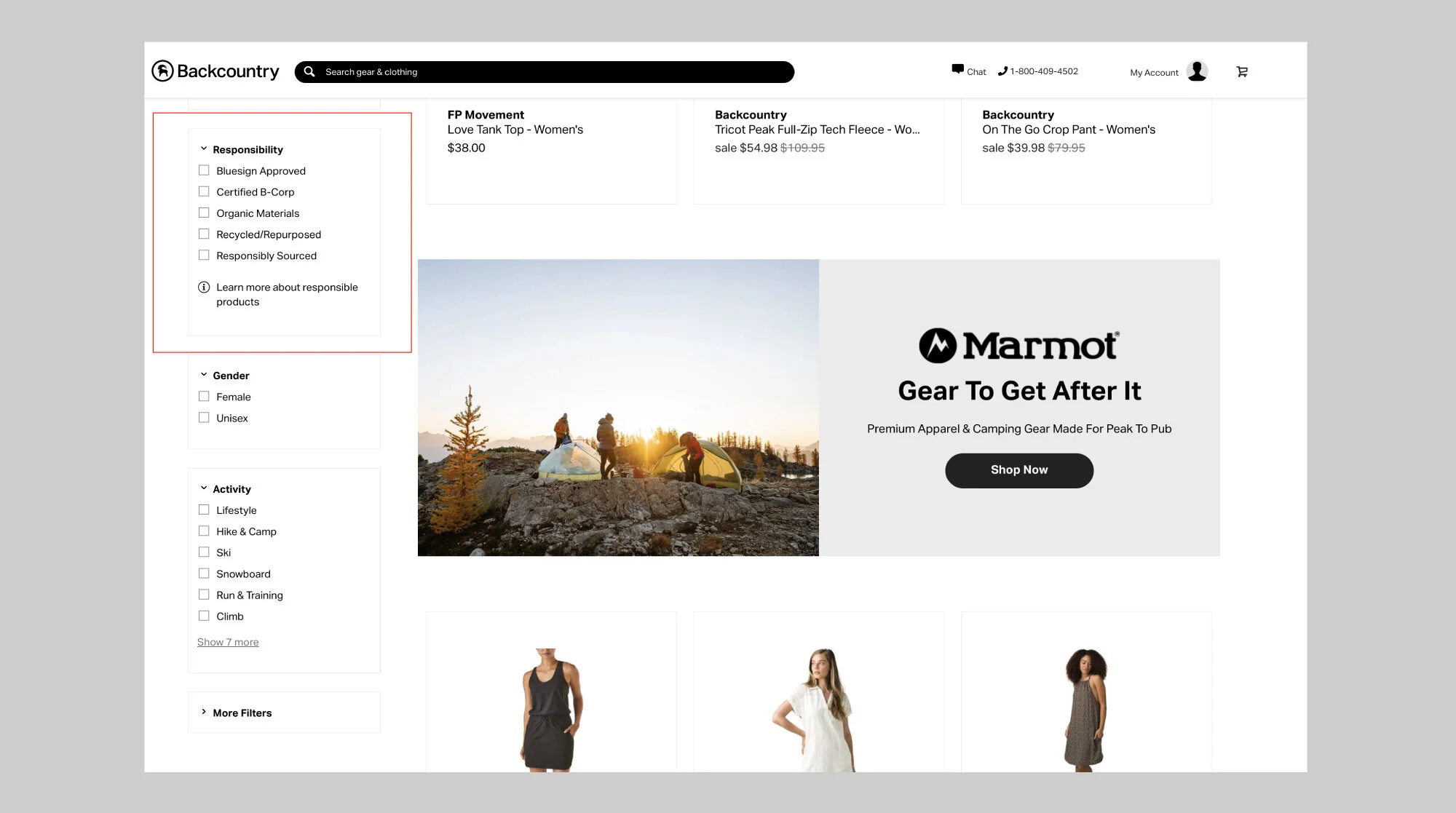Enable the Organic Materials filter
Screen dimensions: 1456x813
click(204, 213)
